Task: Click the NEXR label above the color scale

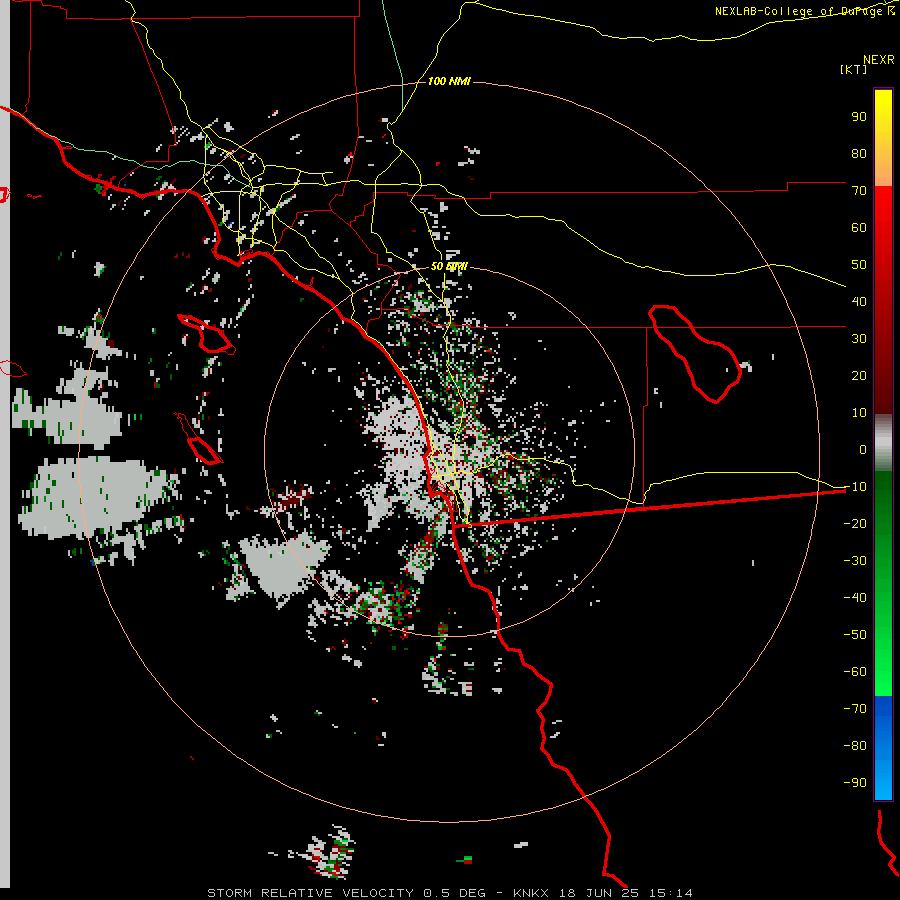Action: [x=879, y=60]
